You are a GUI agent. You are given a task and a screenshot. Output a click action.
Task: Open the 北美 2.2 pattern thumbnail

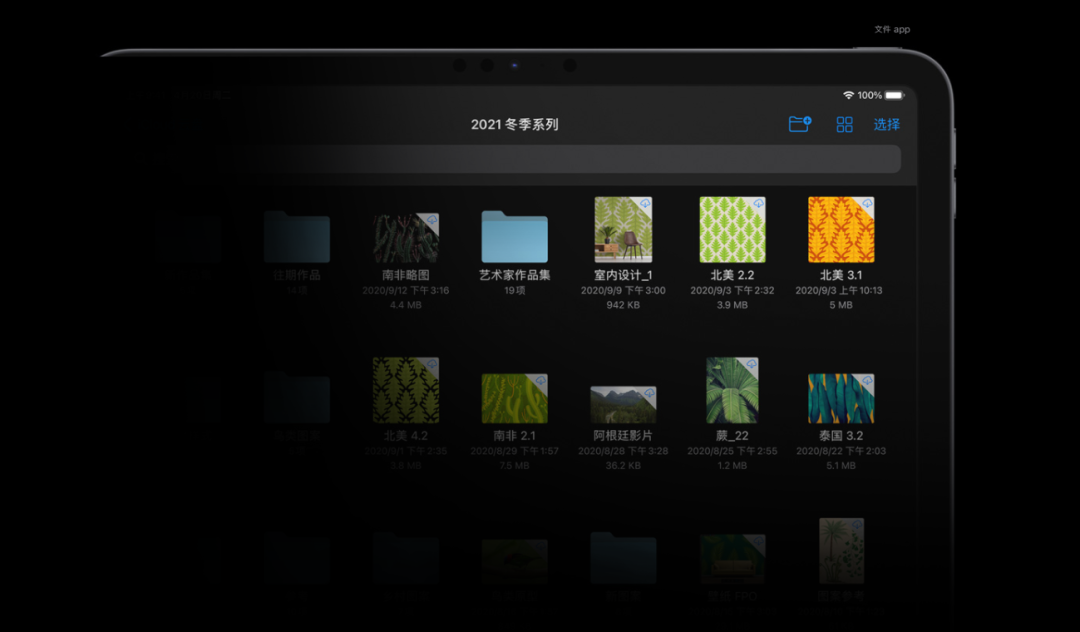click(732, 230)
